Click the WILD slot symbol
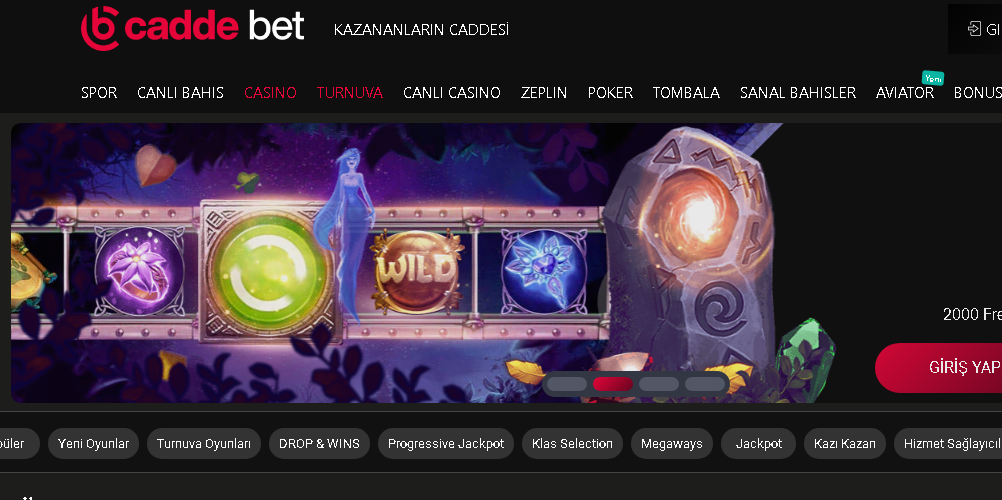Image resolution: width=1002 pixels, height=500 pixels. click(x=416, y=271)
